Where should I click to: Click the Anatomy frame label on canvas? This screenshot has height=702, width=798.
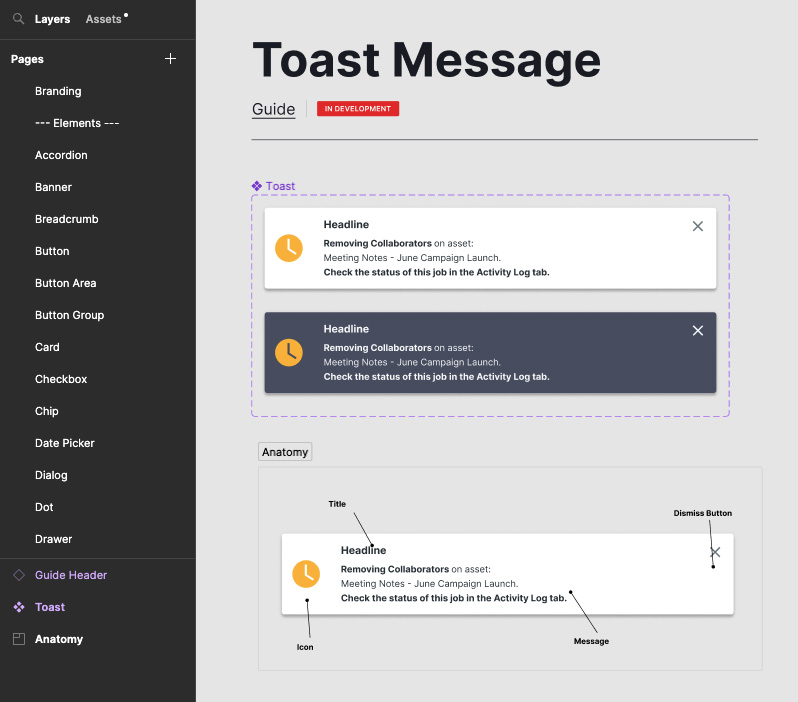(x=285, y=452)
